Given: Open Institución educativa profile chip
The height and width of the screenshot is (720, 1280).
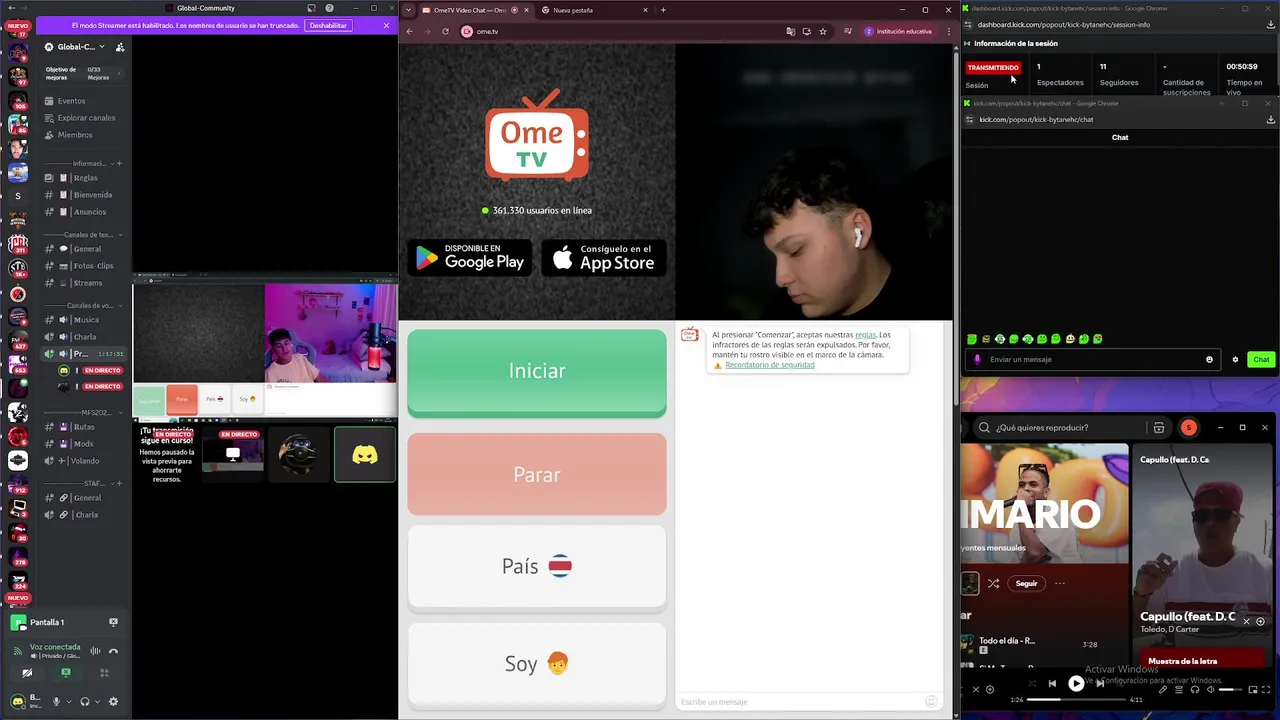Looking at the screenshot, I should pos(898,31).
